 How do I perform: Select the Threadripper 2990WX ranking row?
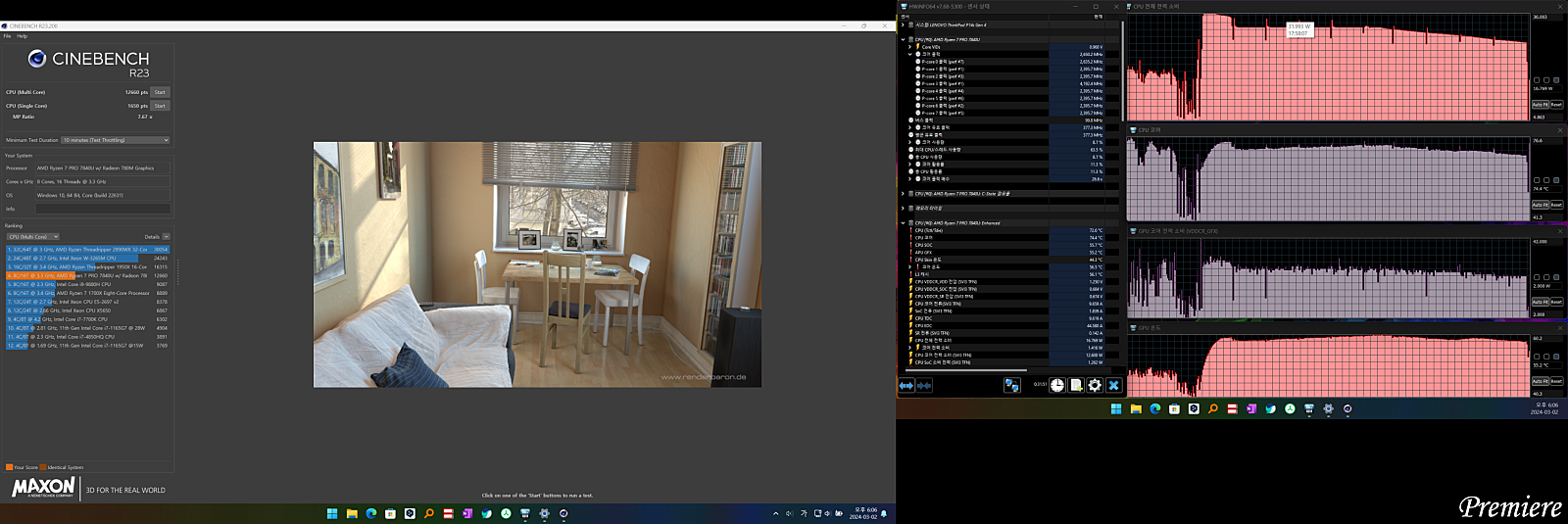[x=87, y=250]
